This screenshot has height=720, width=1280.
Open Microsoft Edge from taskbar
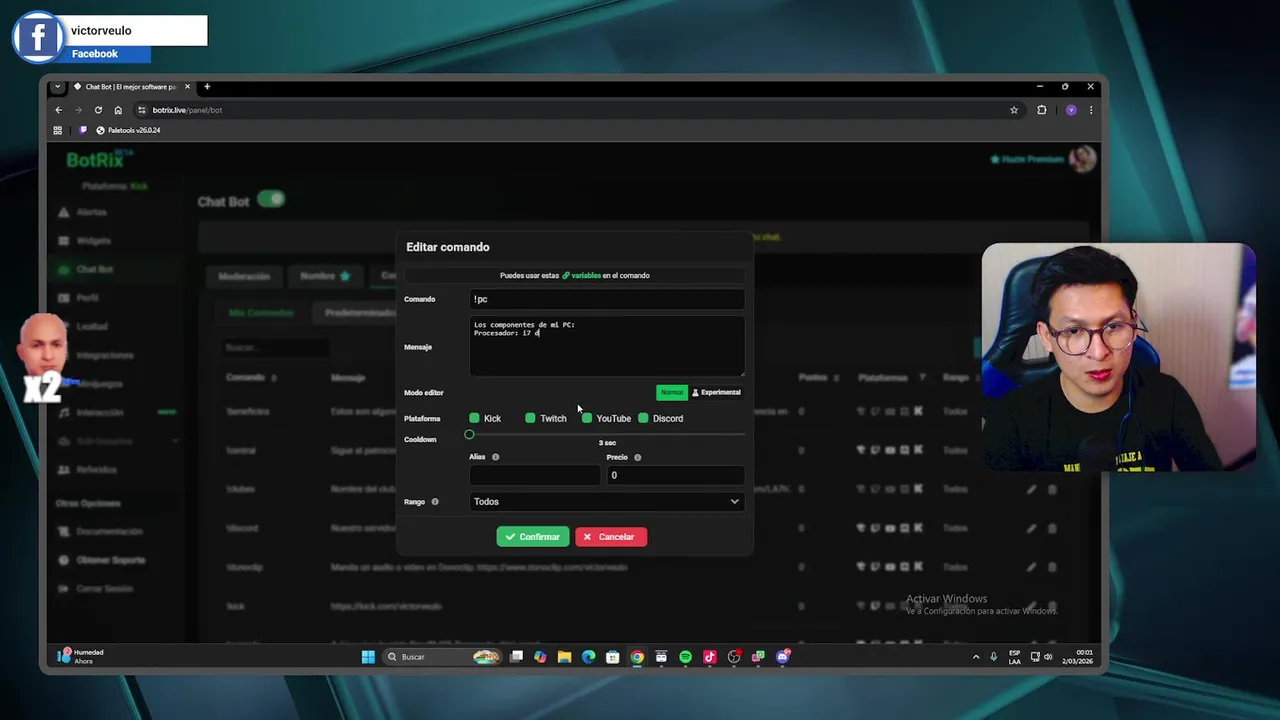[588, 657]
